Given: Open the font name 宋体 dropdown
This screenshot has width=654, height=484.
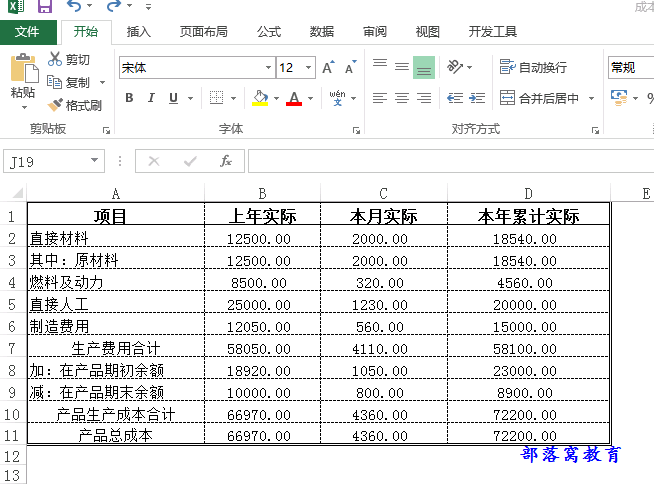Looking at the screenshot, I should coord(268,67).
